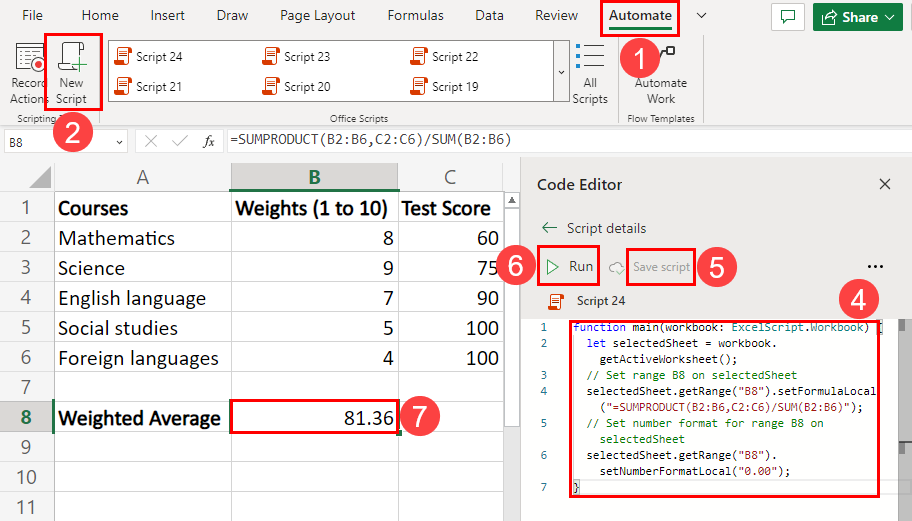Click the Record Actions icon
Viewport: 912px width, 521px height.
(x=27, y=58)
